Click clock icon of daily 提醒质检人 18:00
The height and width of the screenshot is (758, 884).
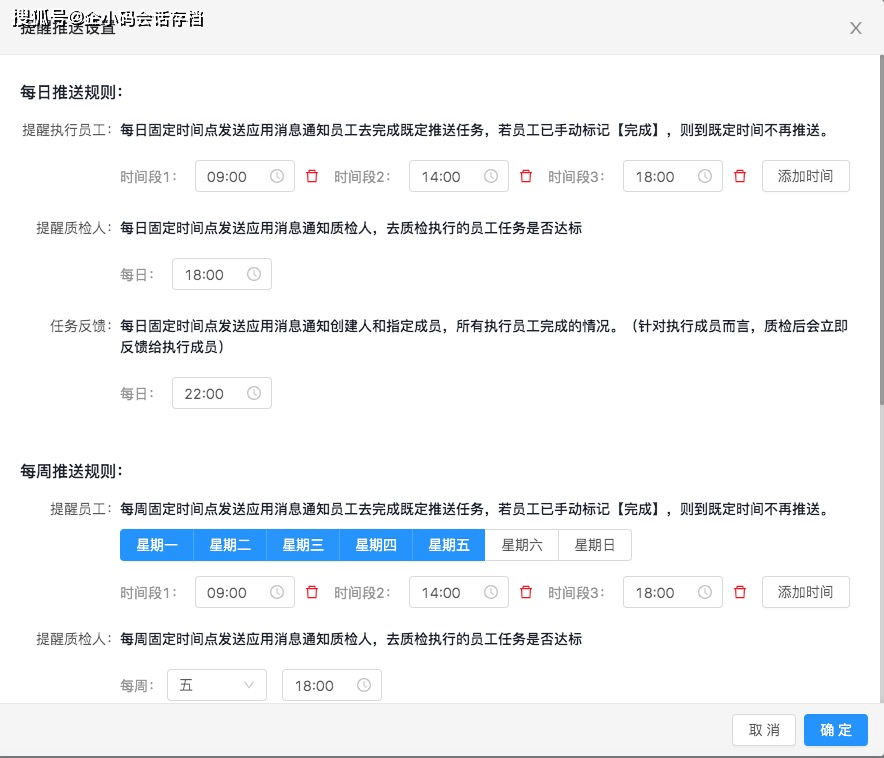click(254, 274)
